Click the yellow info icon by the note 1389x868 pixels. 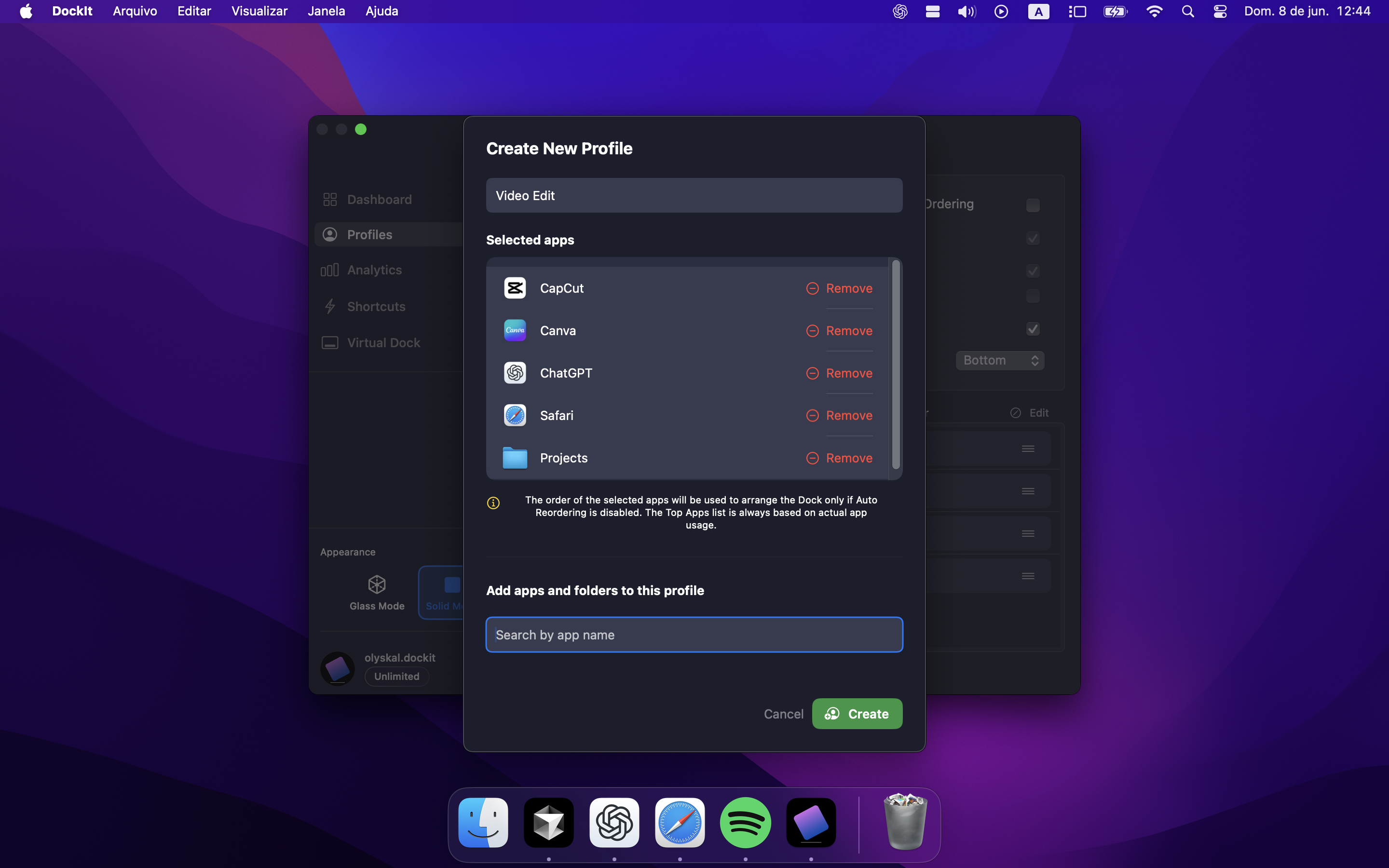click(493, 503)
